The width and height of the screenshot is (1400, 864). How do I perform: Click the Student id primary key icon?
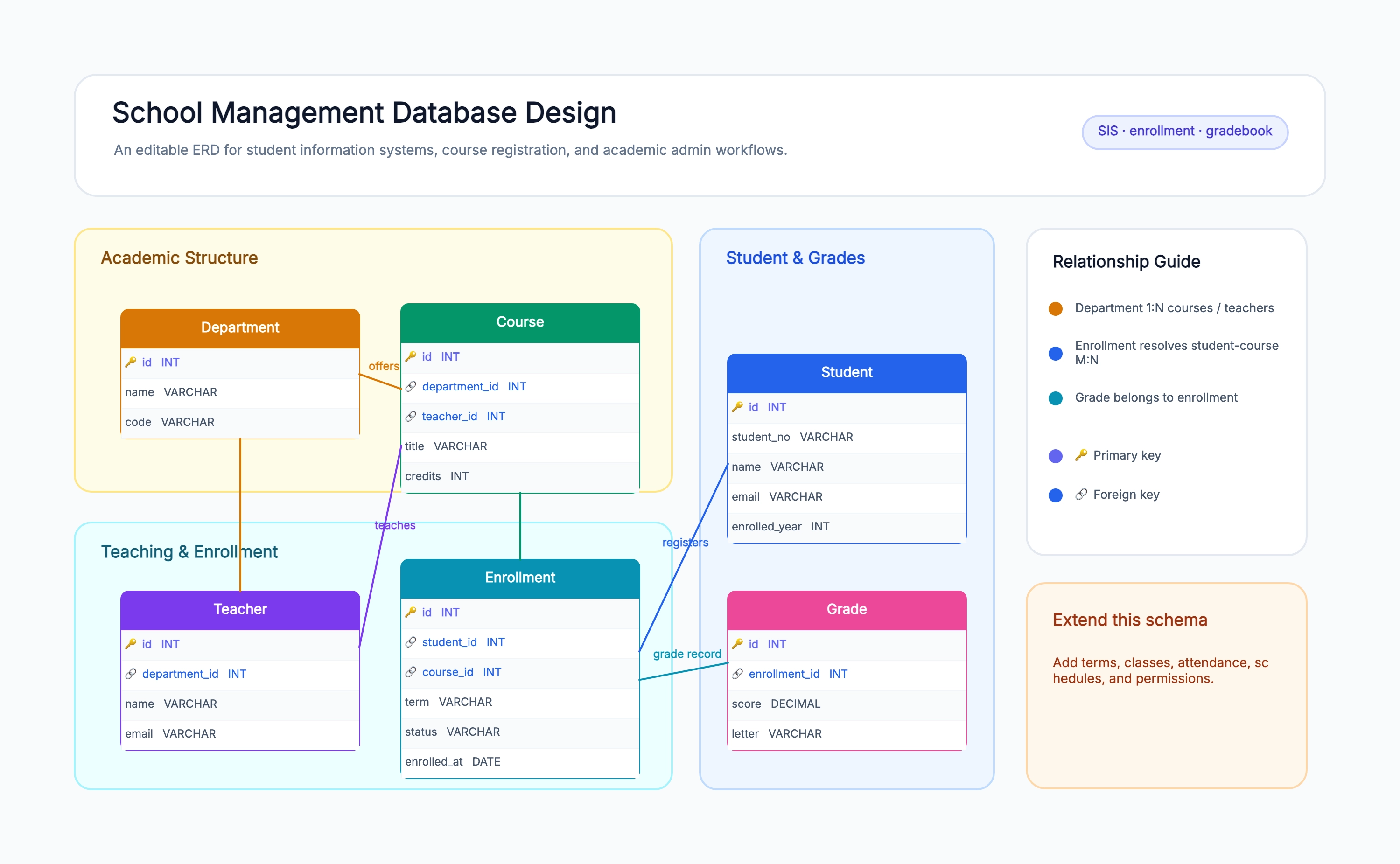pos(738,407)
